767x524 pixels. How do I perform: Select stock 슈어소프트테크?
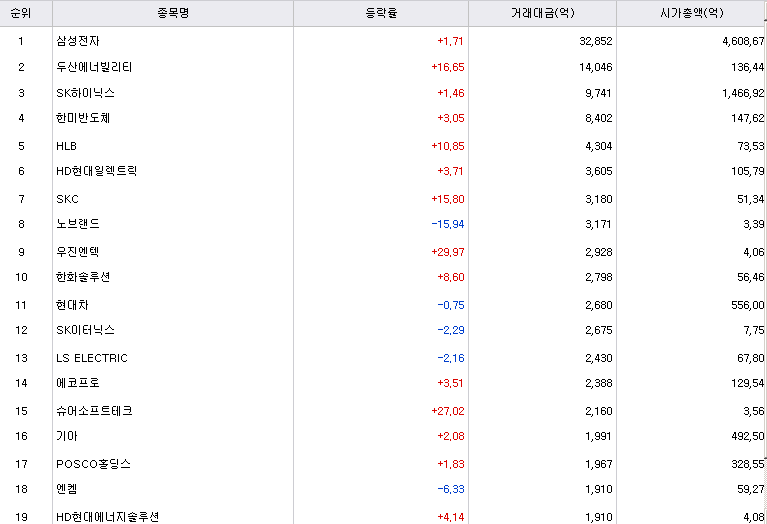click(x=94, y=410)
